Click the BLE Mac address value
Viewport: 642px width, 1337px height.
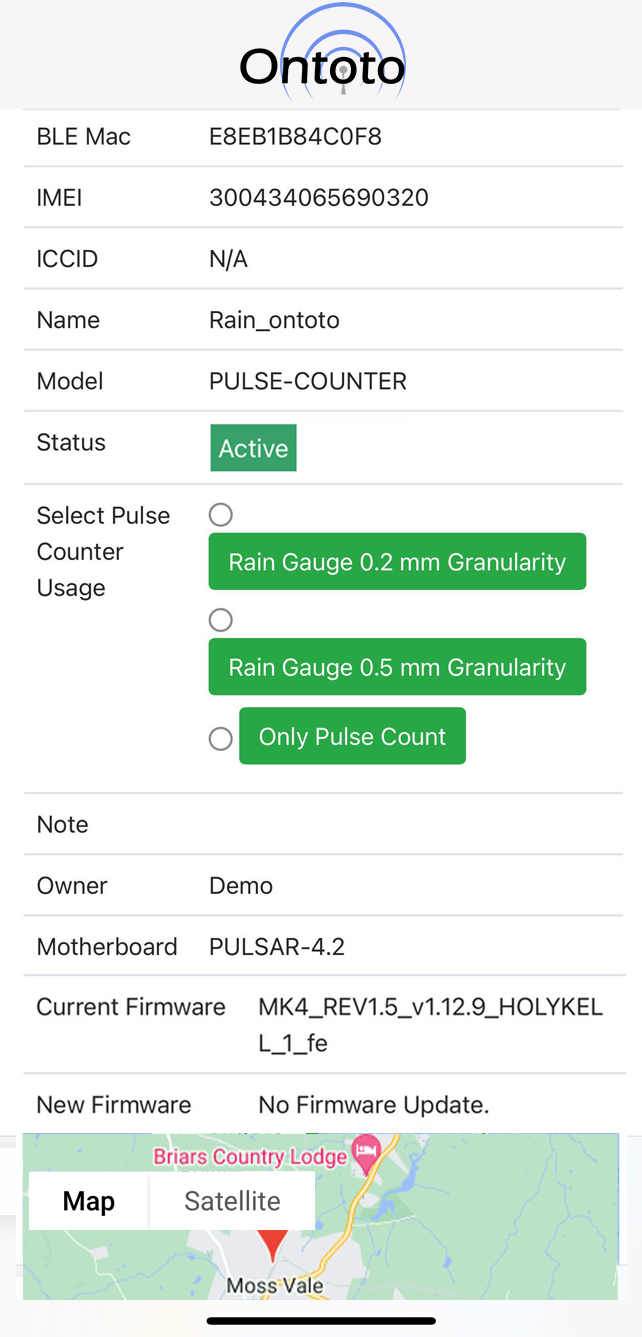[x=294, y=136]
